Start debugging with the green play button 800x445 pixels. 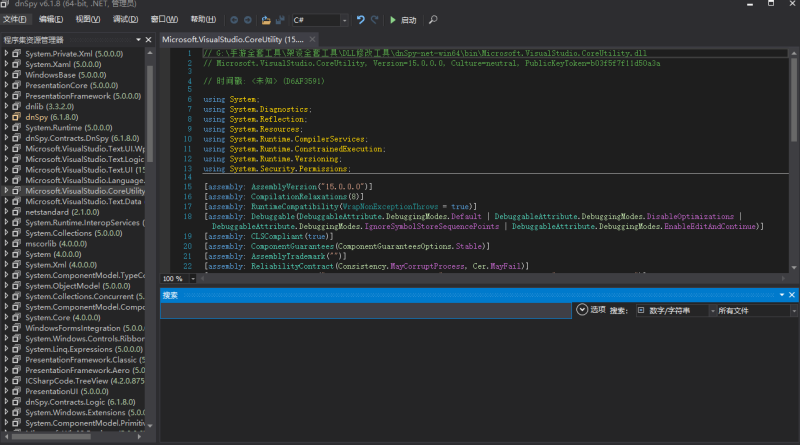[x=393, y=20]
